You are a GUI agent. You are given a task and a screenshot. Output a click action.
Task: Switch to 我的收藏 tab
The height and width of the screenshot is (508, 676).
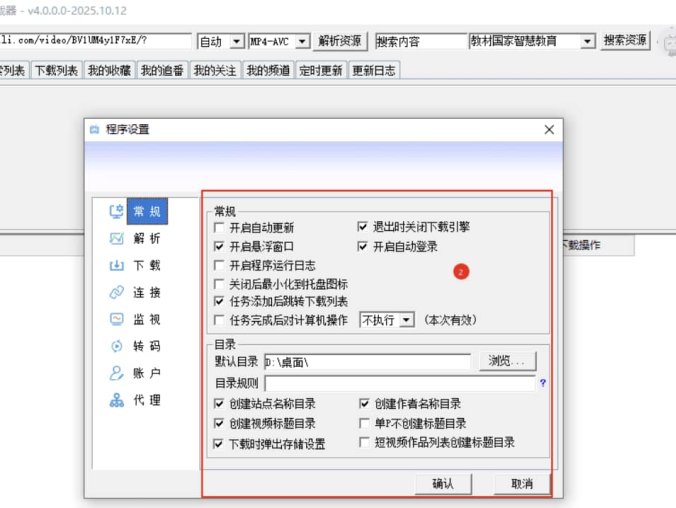(109, 70)
